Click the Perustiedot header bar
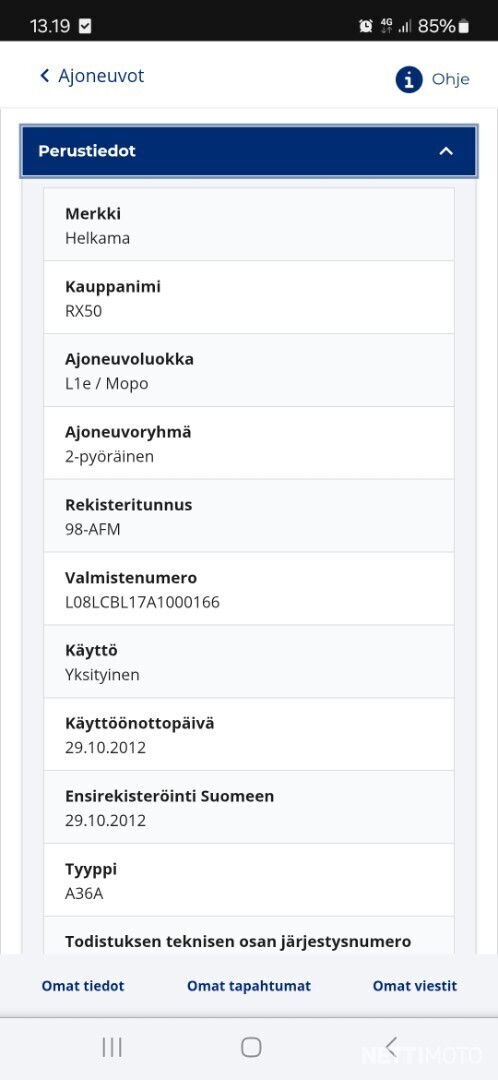Screen dimensions: 498x1080 249,151
